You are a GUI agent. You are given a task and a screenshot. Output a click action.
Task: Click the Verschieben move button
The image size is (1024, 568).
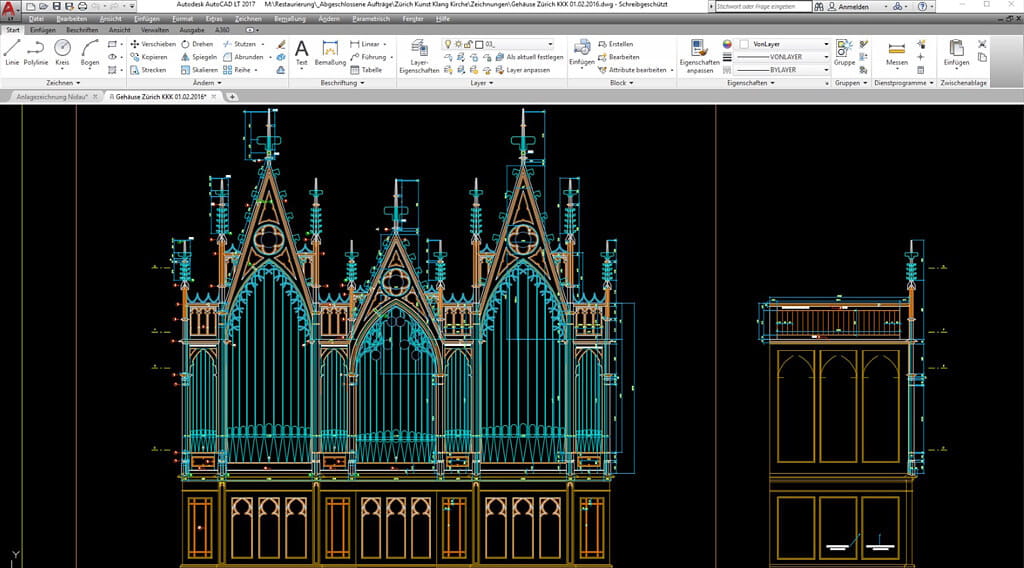point(153,44)
